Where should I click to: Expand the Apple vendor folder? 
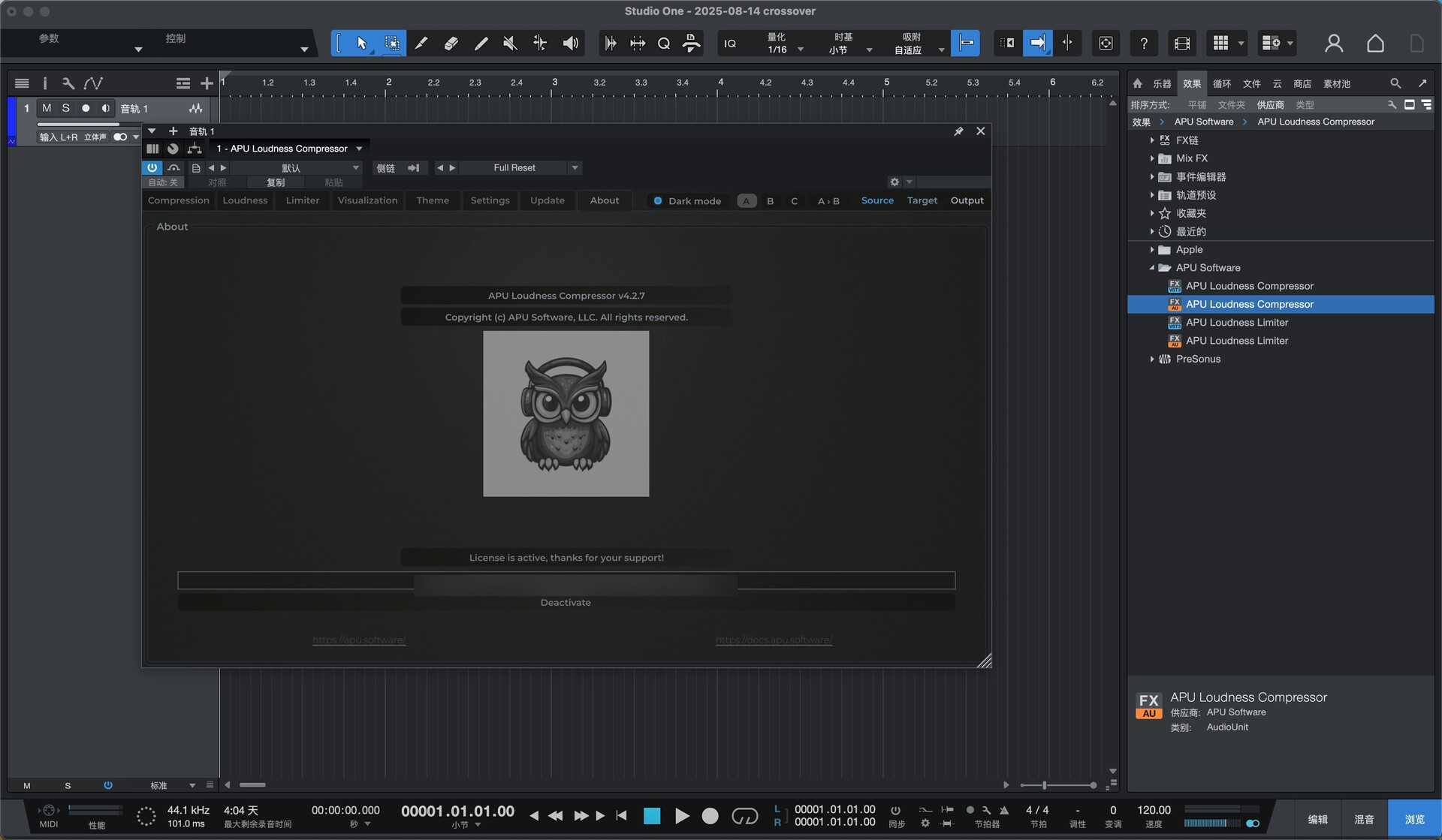(x=1151, y=249)
